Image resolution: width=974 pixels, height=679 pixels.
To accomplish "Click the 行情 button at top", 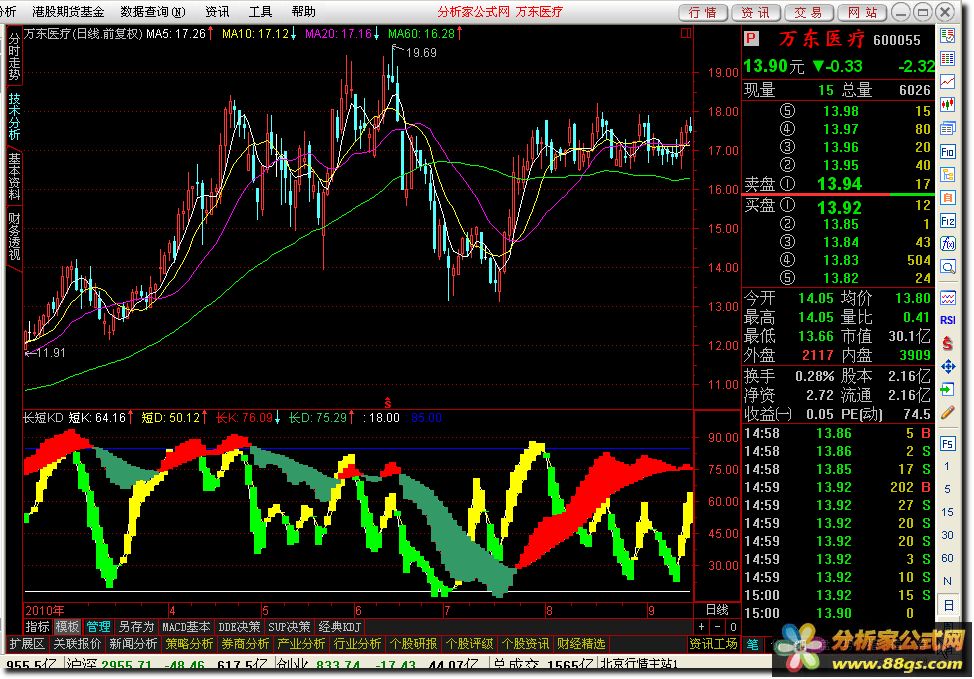I will click(703, 12).
